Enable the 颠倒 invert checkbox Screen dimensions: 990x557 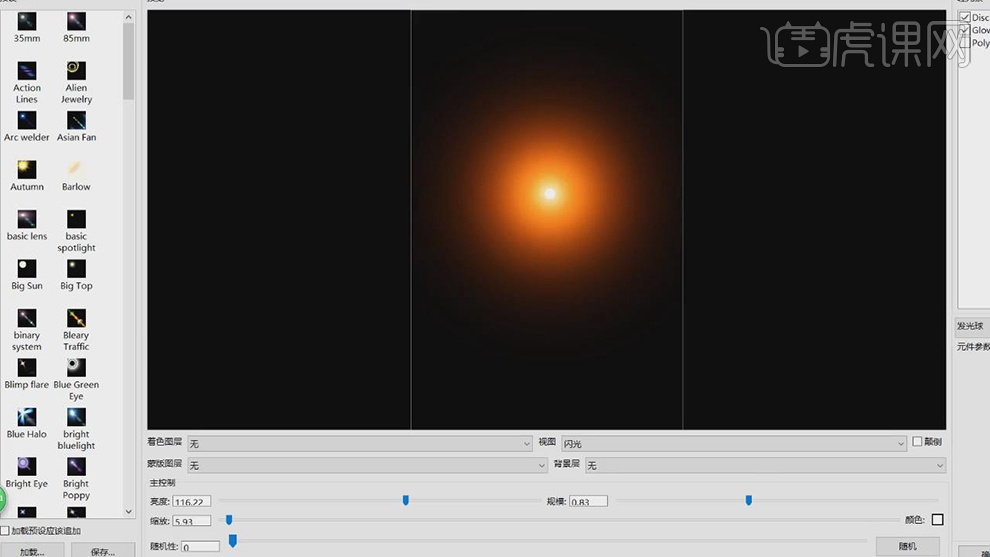click(x=917, y=442)
